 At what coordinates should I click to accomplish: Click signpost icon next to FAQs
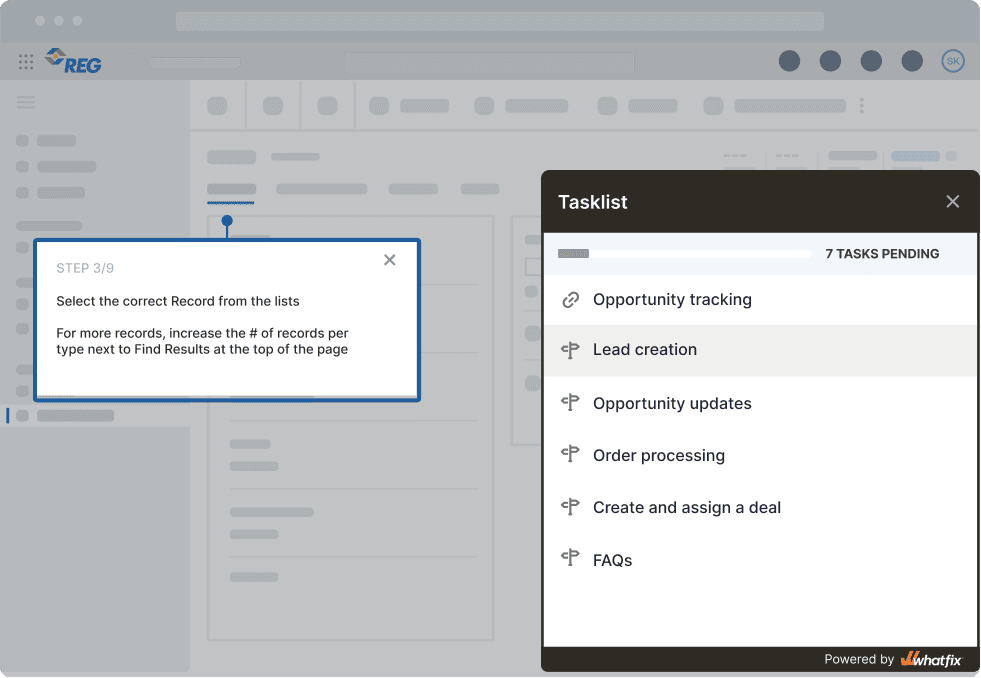click(570, 557)
